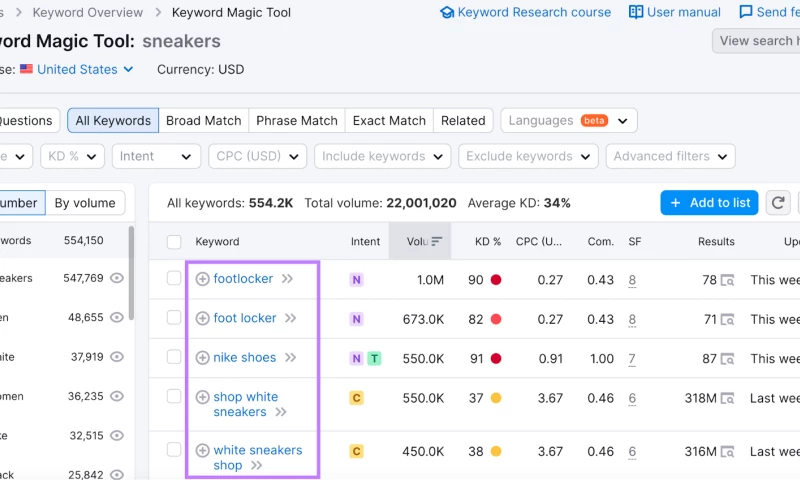This screenshot has width=800, height=480.
Task: Click the keyword groups panel scrollbar
Action: pos(131,273)
